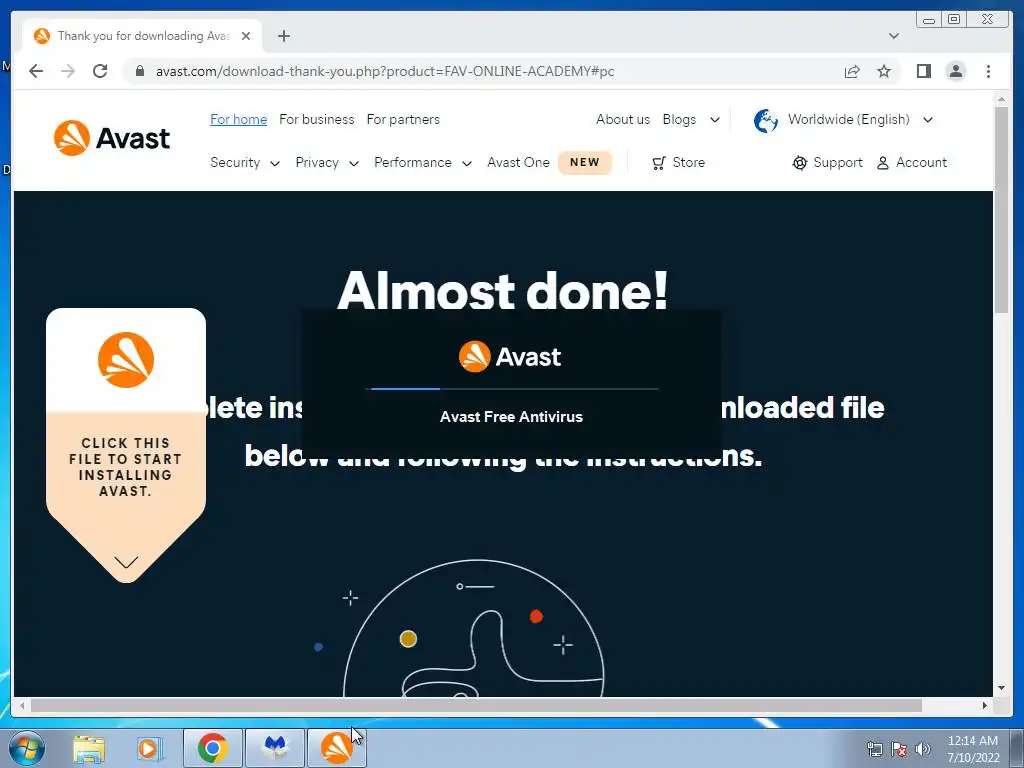Click the Avast installer taskbar icon
Screen dimensions: 1024x768
coord(337,748)
